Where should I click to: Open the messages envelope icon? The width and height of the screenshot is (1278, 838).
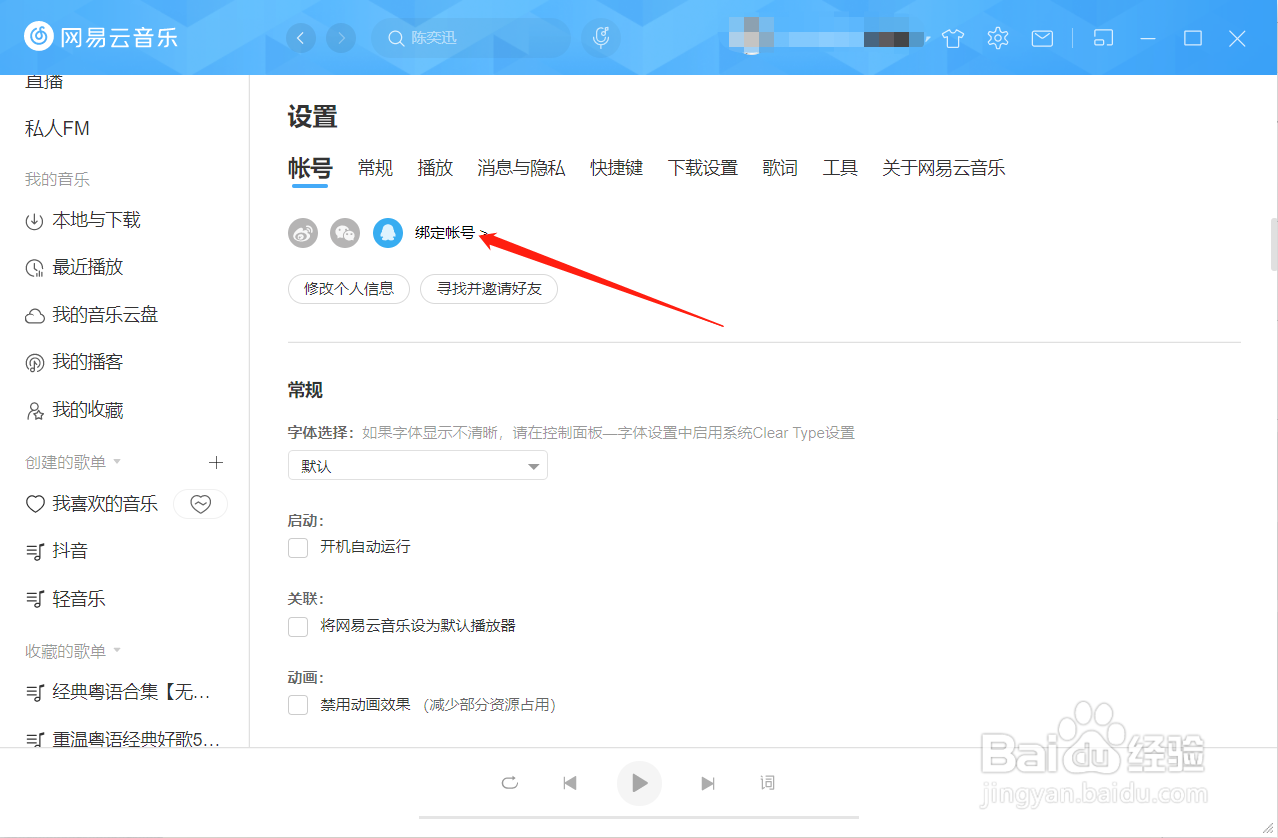click(x=1042, y=38)
